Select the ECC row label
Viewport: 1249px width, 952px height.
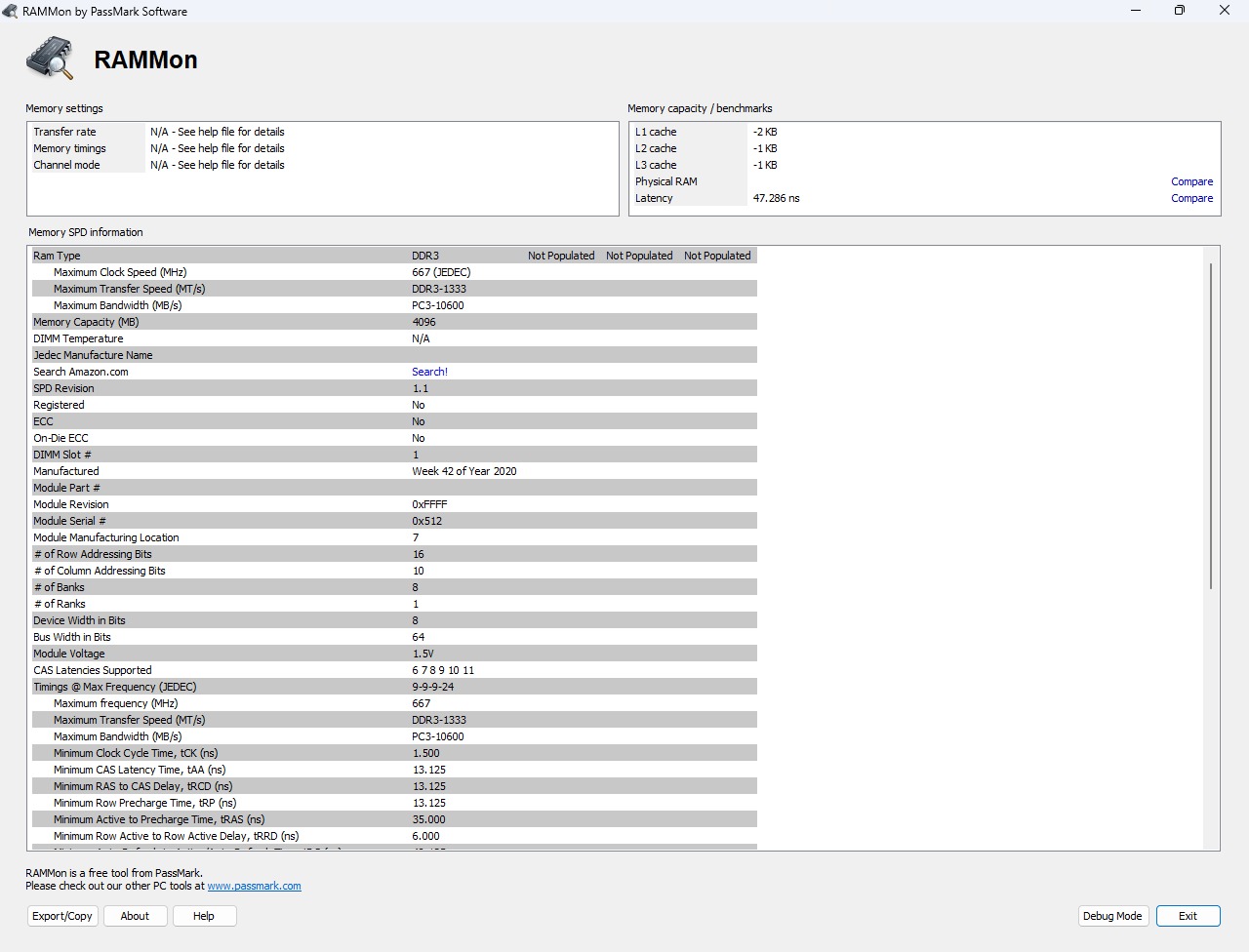click(x=43, y=421)
